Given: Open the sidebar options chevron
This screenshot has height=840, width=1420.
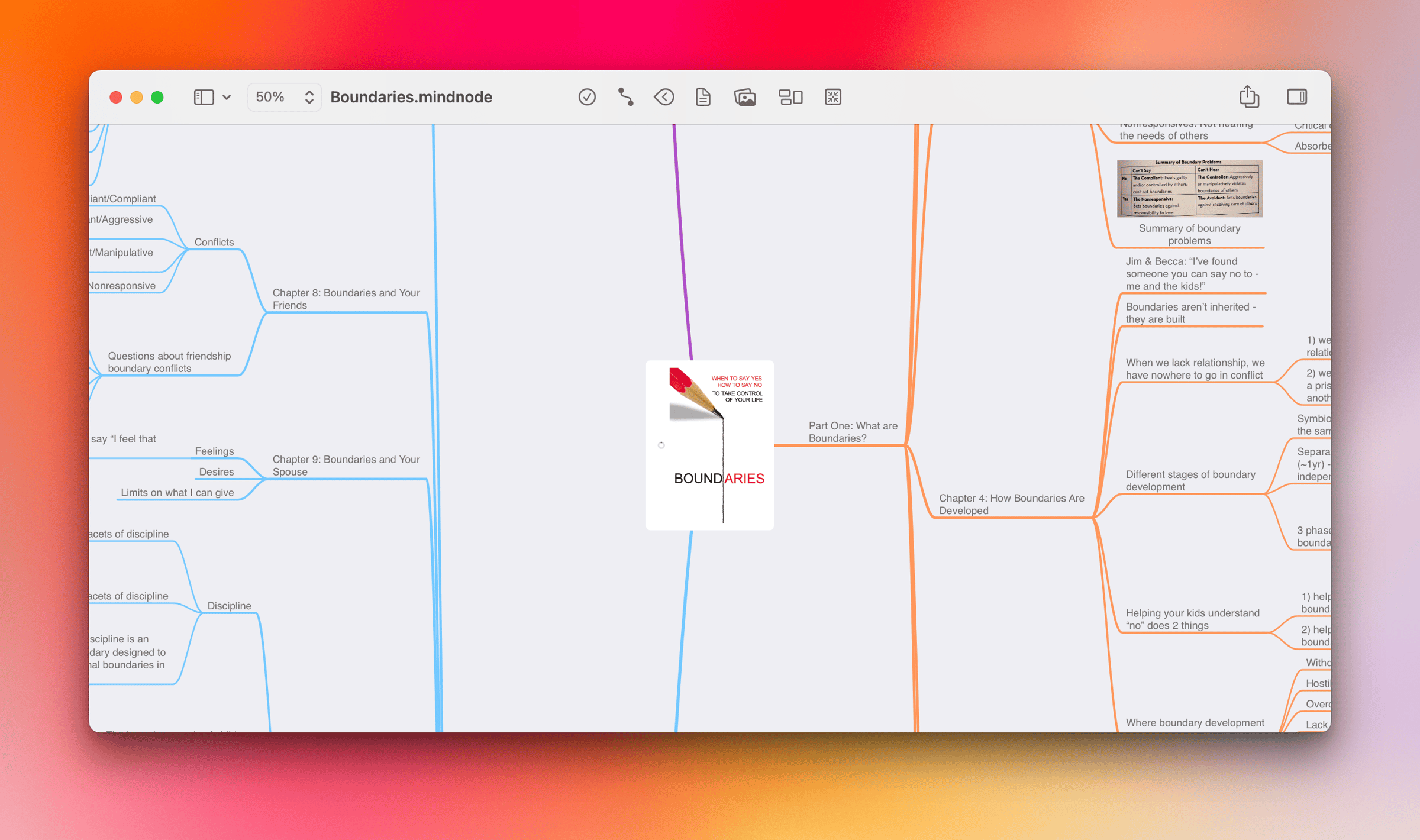Looking at the screenshot, I should 227,98.
